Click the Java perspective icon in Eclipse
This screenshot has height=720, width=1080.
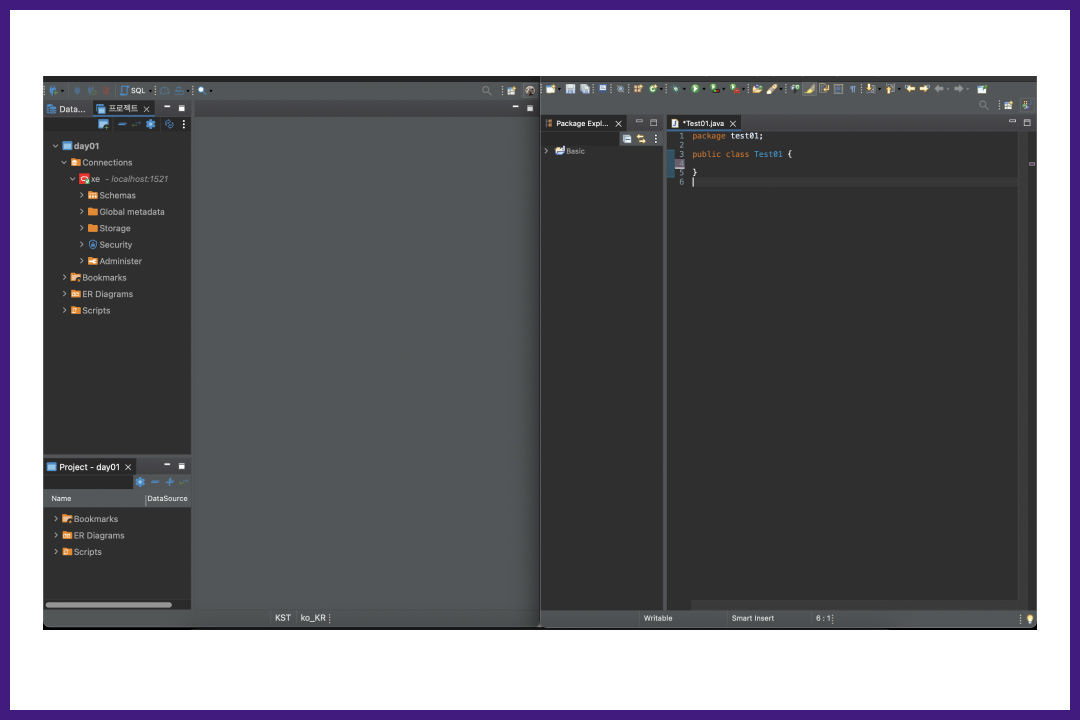tap(1028, 105)
